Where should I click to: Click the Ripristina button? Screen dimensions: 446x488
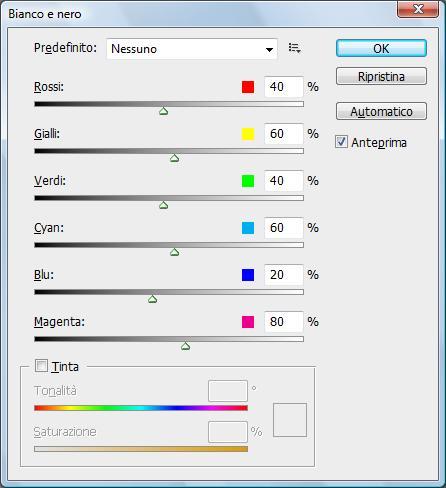pyautogui.click(x=381, y=76)
